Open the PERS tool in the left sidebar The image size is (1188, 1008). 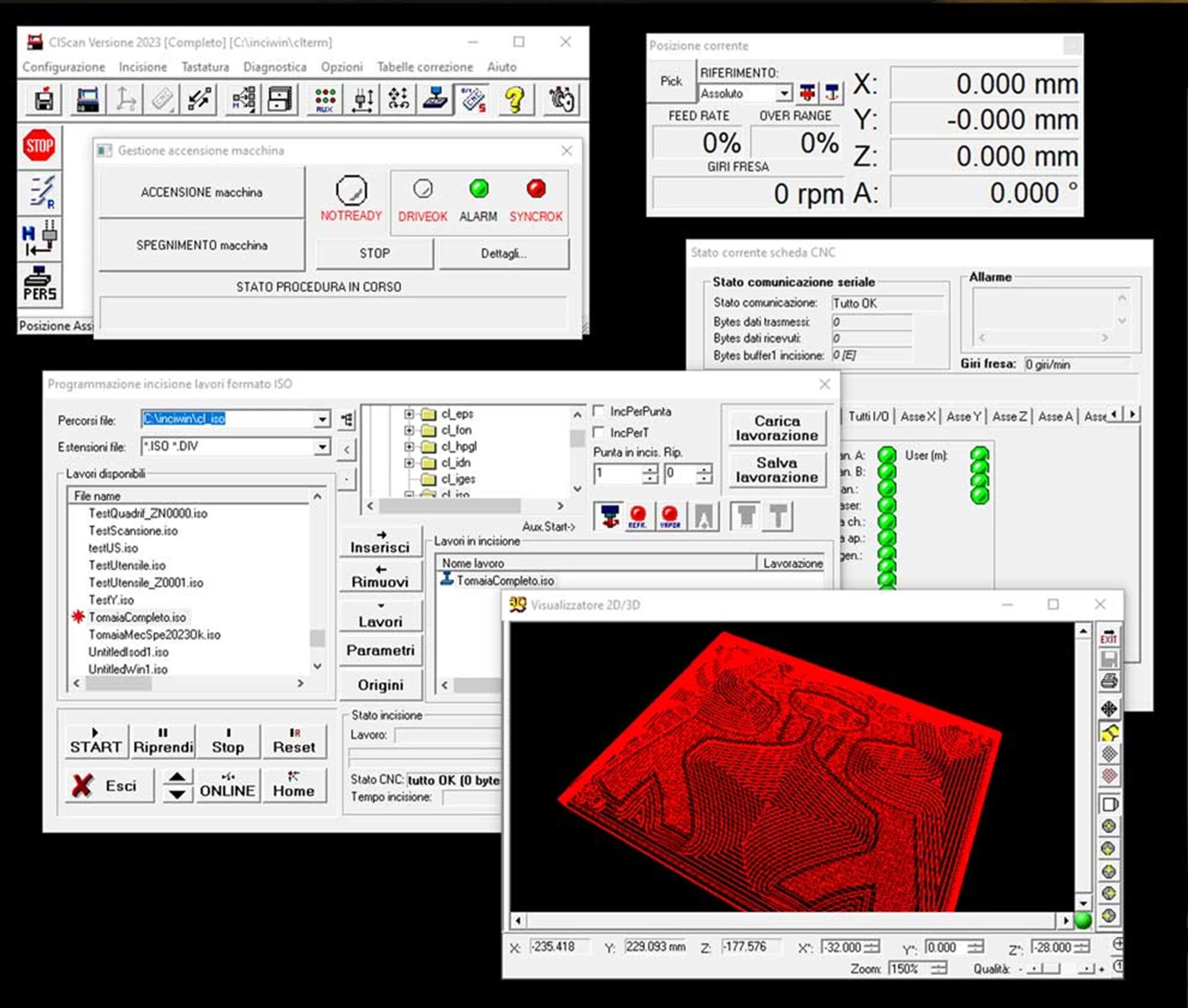click(39, 285)
